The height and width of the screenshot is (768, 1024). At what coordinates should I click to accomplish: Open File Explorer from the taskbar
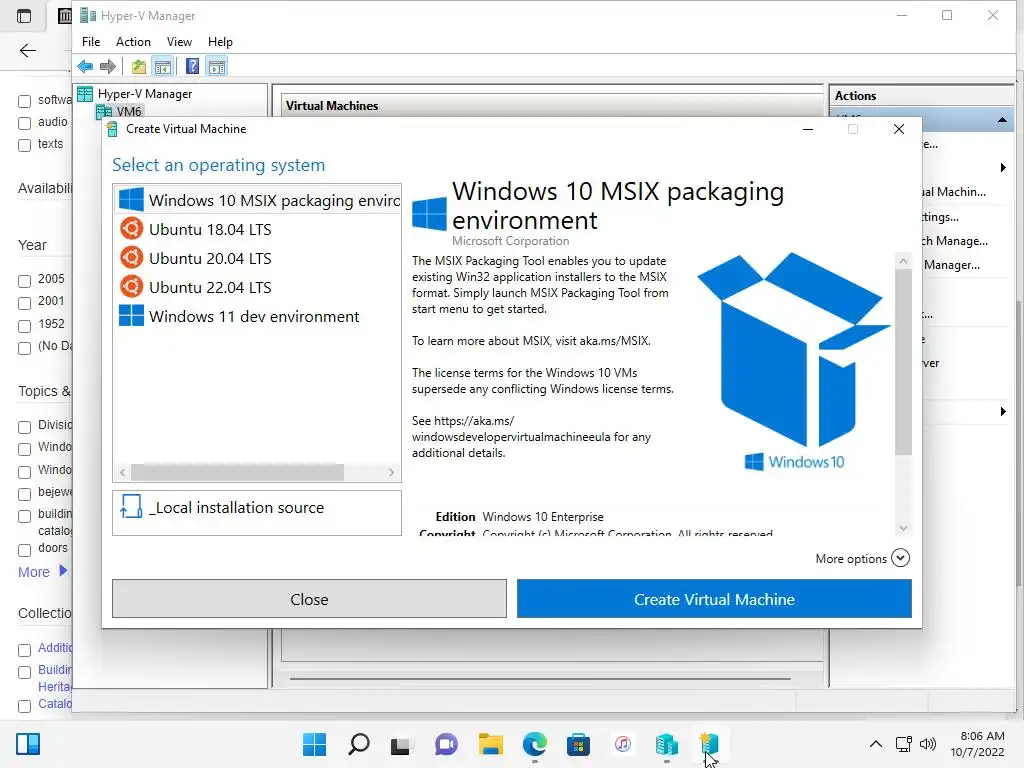[x=490, y=744]
